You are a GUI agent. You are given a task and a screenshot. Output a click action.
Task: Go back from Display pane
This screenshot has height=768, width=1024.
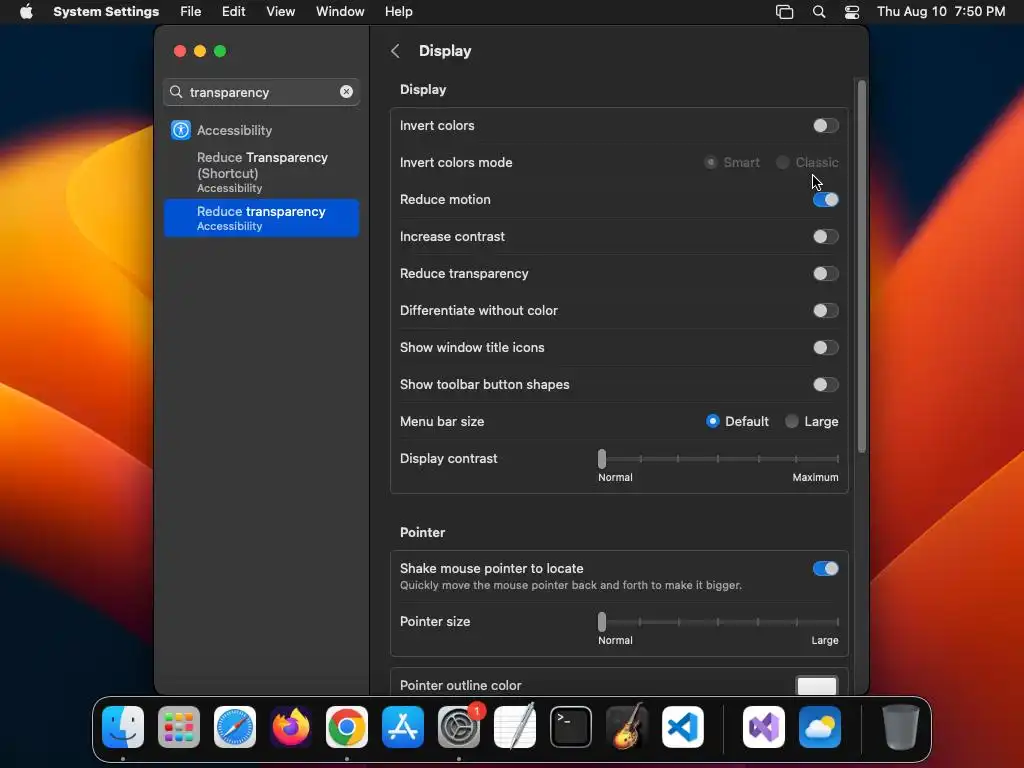coord(395,51)
